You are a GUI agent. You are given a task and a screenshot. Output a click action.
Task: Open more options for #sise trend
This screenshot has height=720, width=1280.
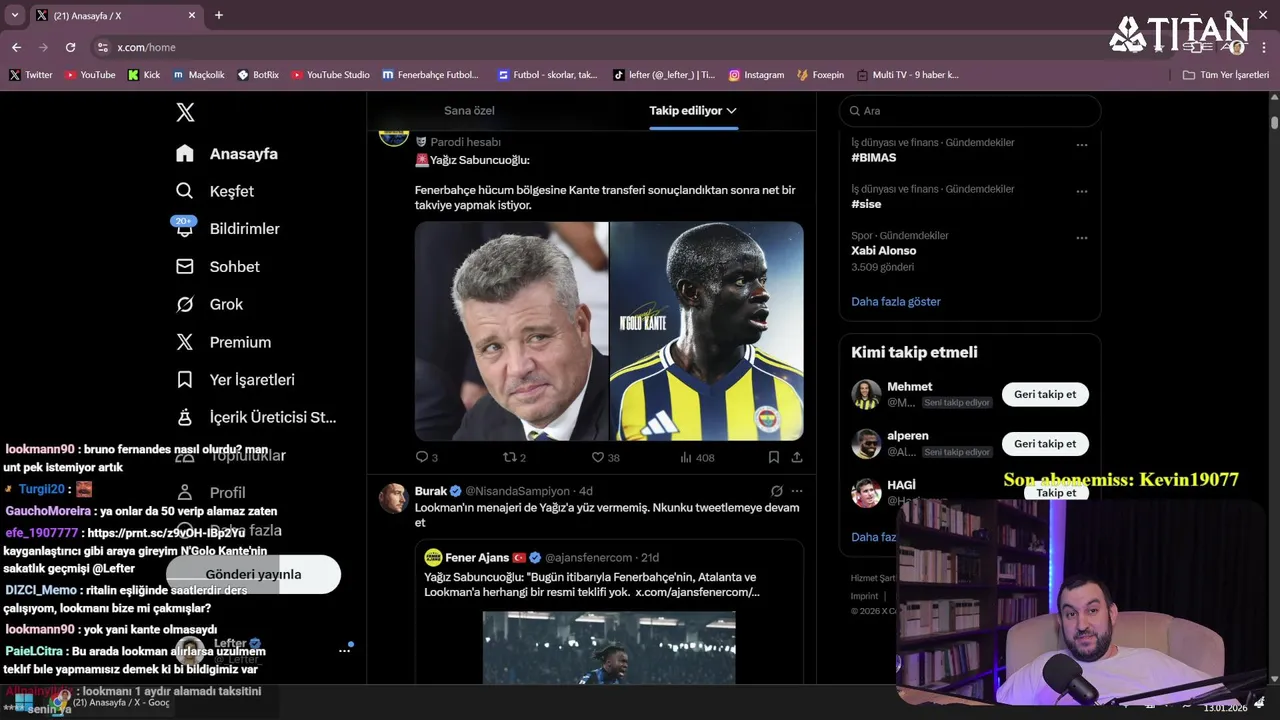pyautogui.click(x=1082, y=192)
